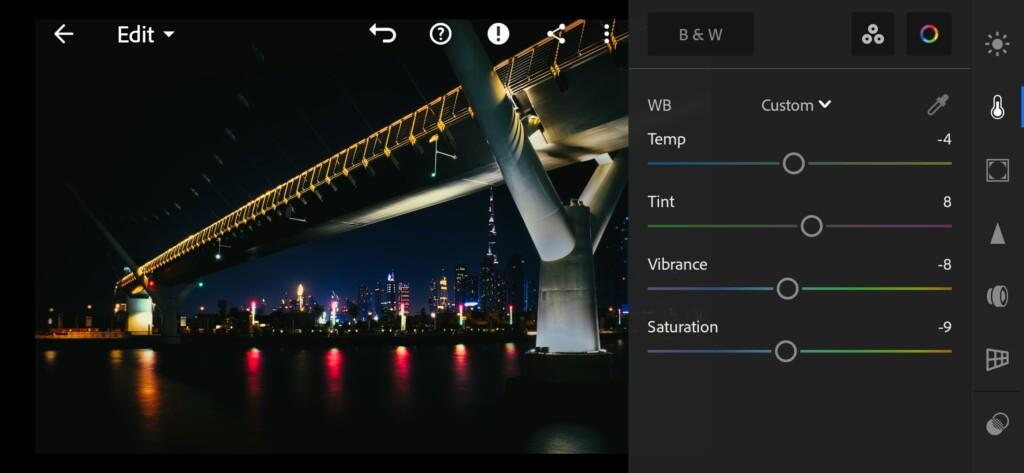The height and width of the screenshot is (473, 1024).
Task: Click the Saturation label
Action: (682, 327)
